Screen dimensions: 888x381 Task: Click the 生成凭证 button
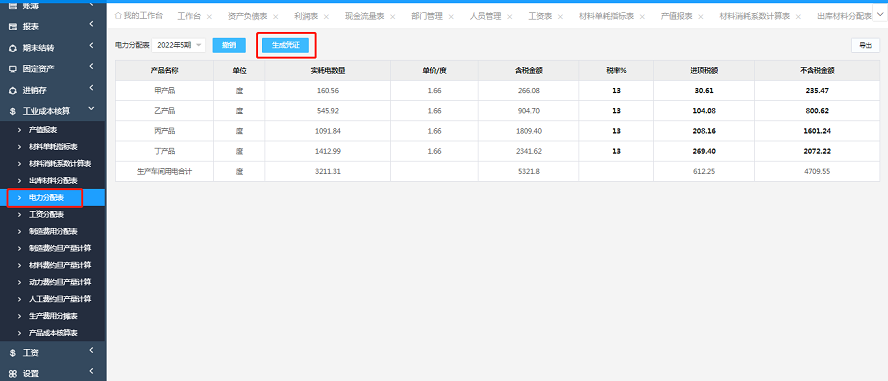pyautogui.click(x=285, y=45)
